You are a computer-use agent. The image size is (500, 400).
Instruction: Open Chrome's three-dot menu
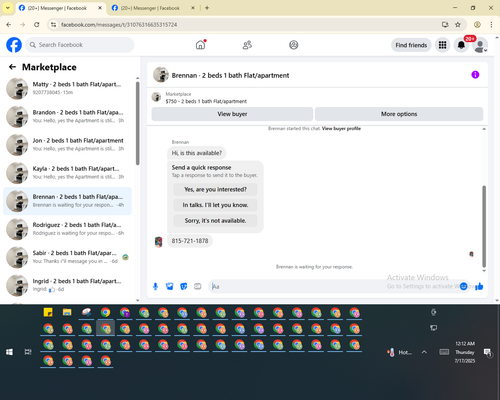click(x=491, y=25)
